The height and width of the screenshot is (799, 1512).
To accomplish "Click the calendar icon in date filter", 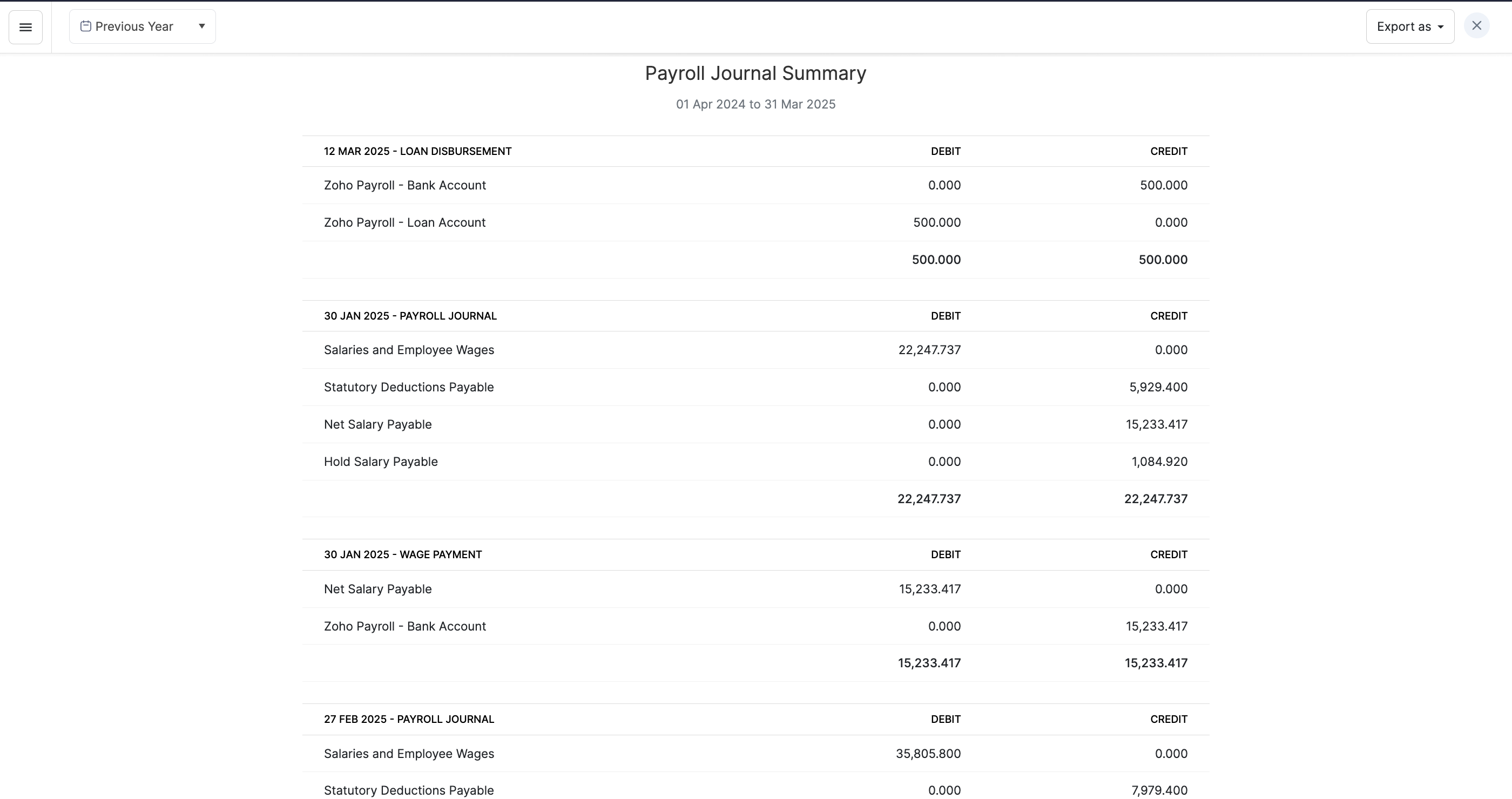I will 86,26.
